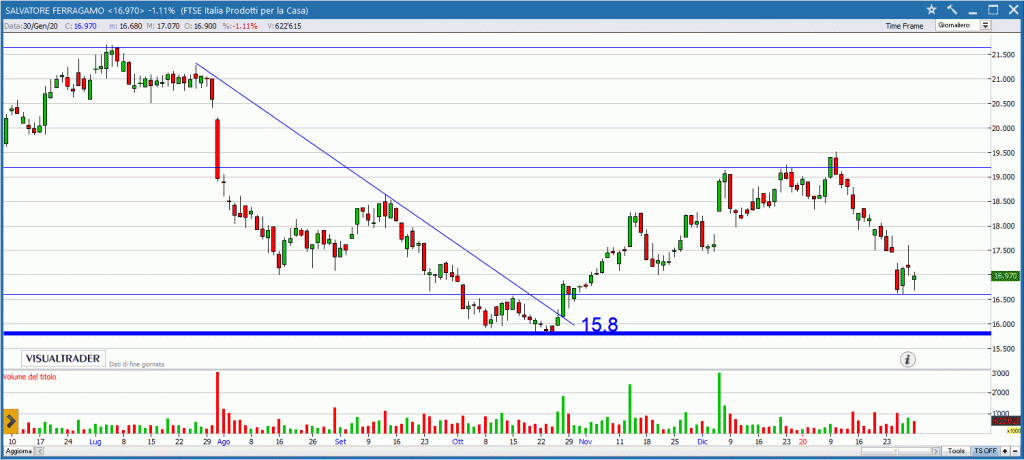1024x460 pixels.
Task: Maximize the chart window
Action: (993, 9)
